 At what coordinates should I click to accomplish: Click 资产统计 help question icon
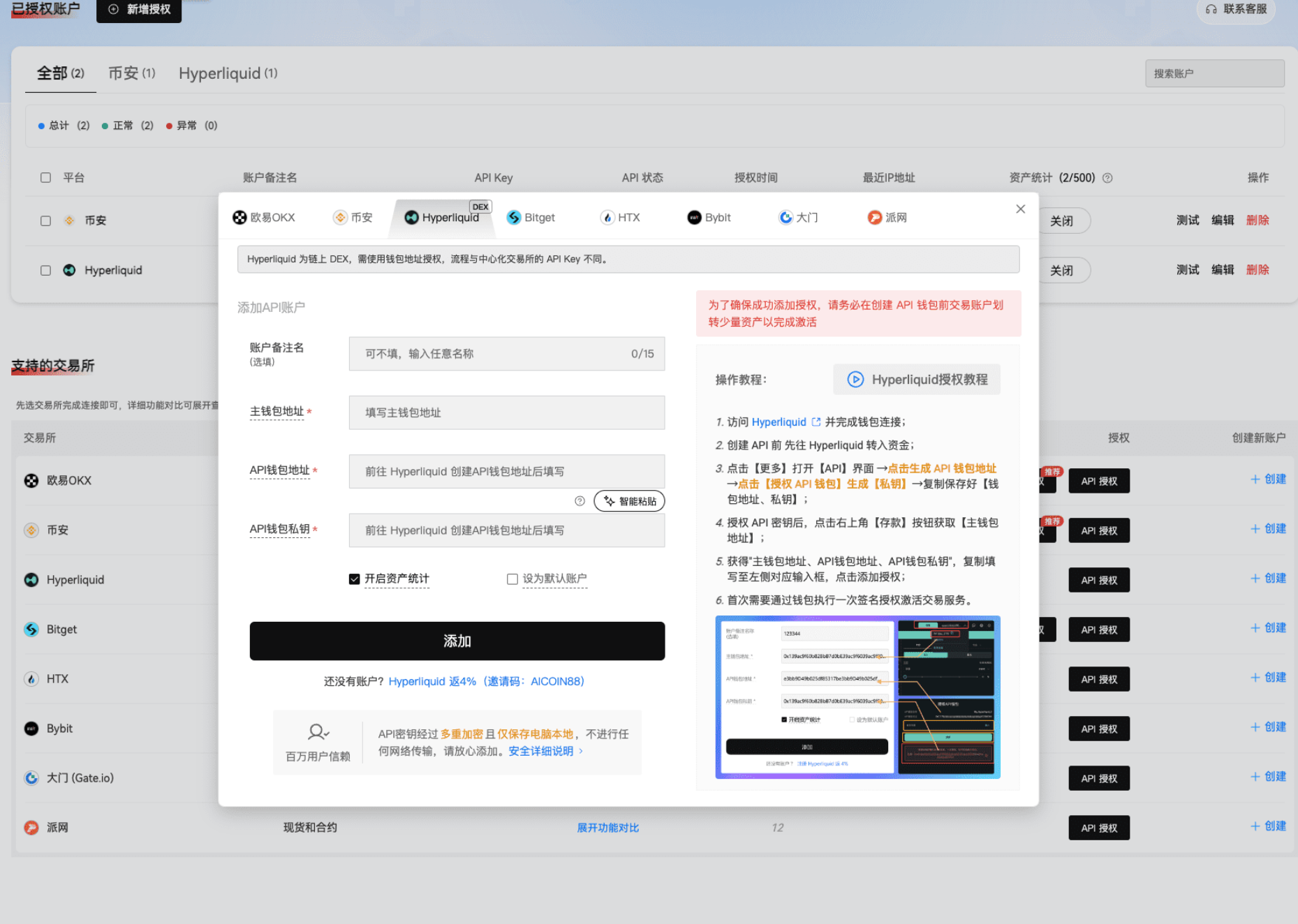point(1107,178)
